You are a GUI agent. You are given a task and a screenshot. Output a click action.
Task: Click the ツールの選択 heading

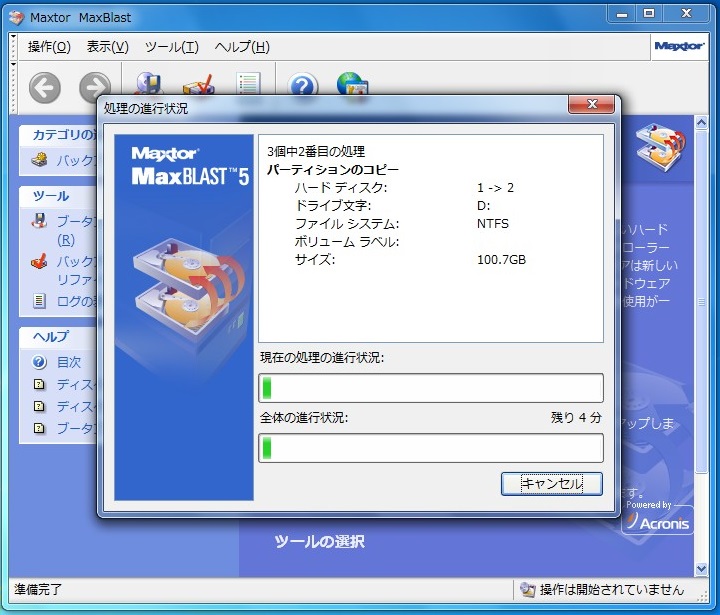coord(320,542)
